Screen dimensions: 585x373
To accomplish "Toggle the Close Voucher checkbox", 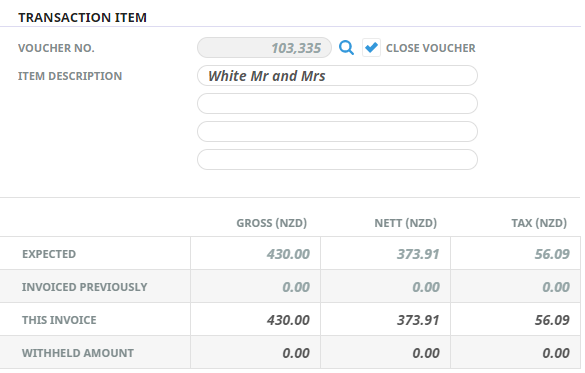I will pyautogui.click(x=371, y=48).
